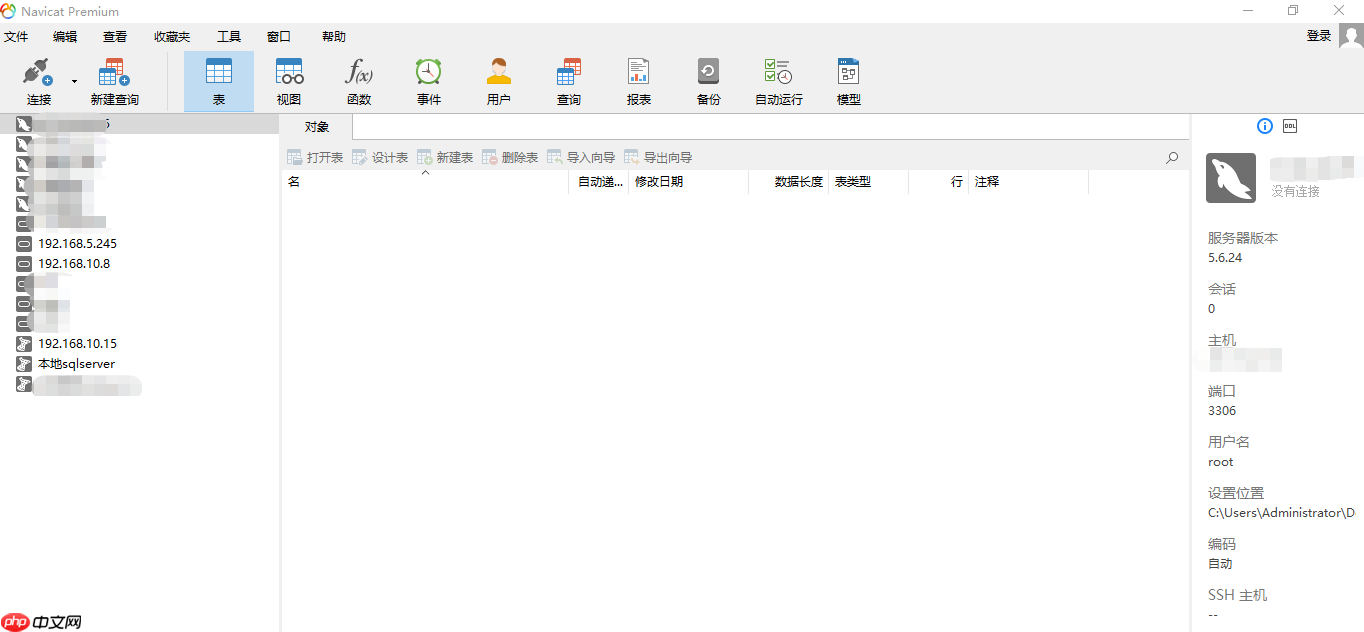1364x632 pixels.
Task: Show connection info via the blue info icon
Action: click(x=1264, y=126)
